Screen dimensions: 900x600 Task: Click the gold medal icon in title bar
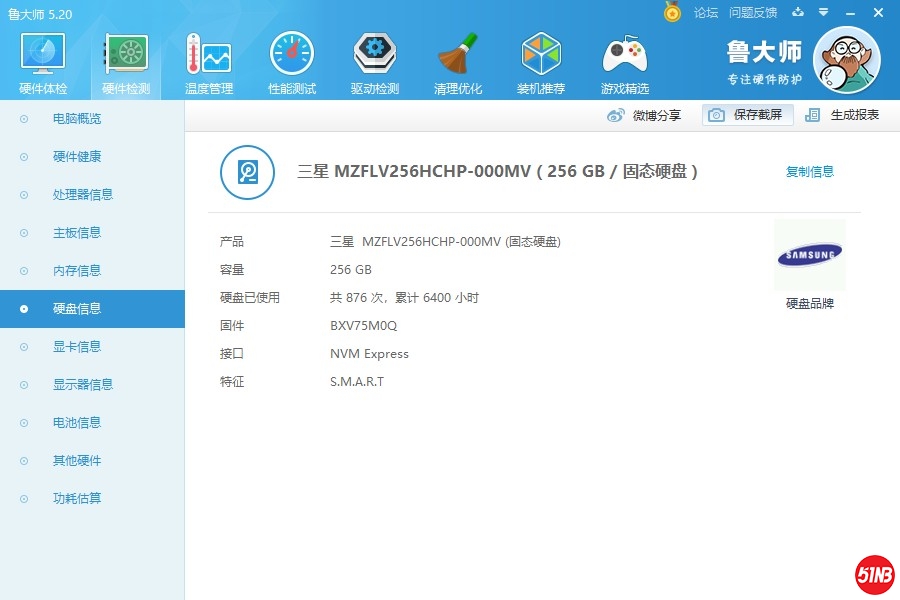[673, 13]
